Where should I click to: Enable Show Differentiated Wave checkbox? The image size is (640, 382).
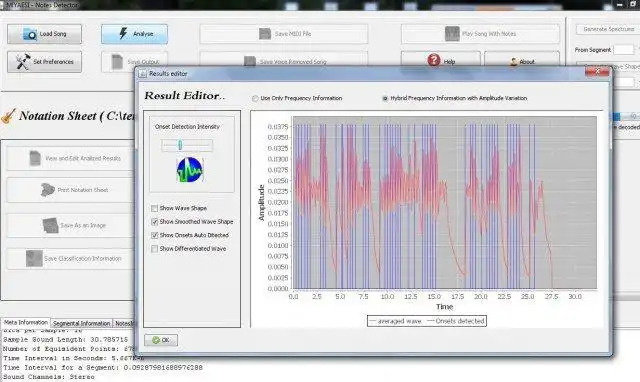(154, 249)
